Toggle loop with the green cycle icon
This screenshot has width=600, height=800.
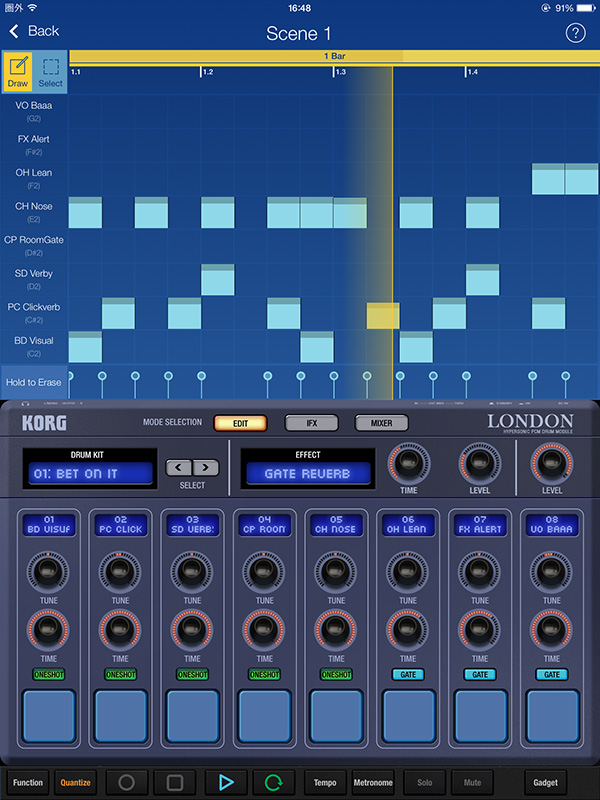click(274, 782)
